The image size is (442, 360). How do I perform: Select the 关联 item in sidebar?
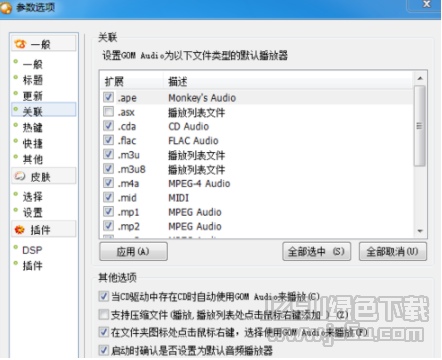tap(44, 110)
